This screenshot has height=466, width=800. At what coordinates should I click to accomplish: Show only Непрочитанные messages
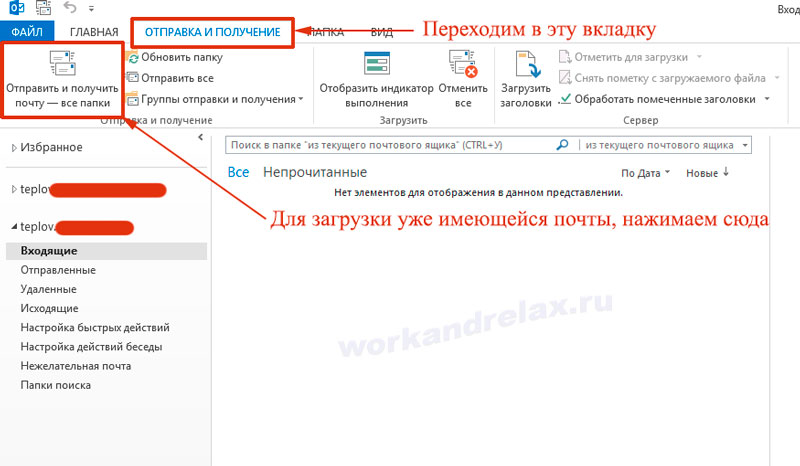point(314,172)
